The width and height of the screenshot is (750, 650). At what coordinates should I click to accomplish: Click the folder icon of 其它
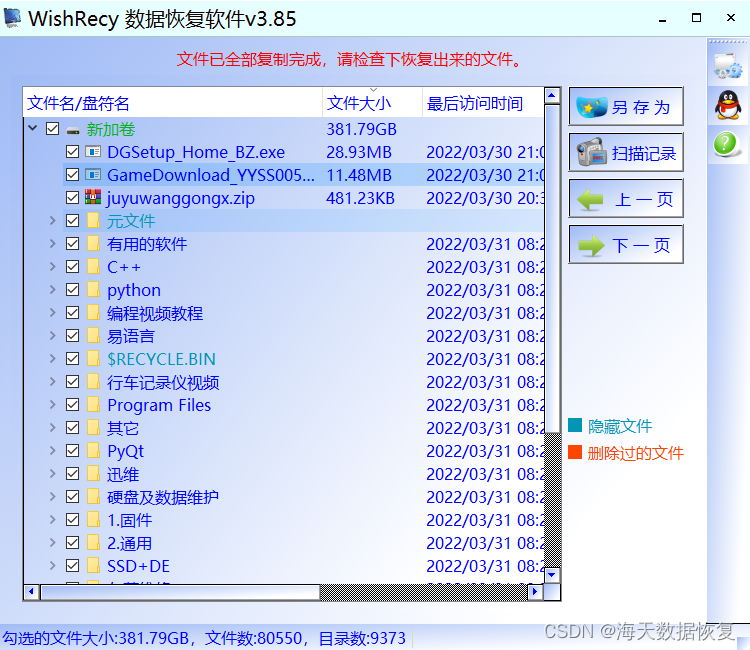[x=93, y=428]
